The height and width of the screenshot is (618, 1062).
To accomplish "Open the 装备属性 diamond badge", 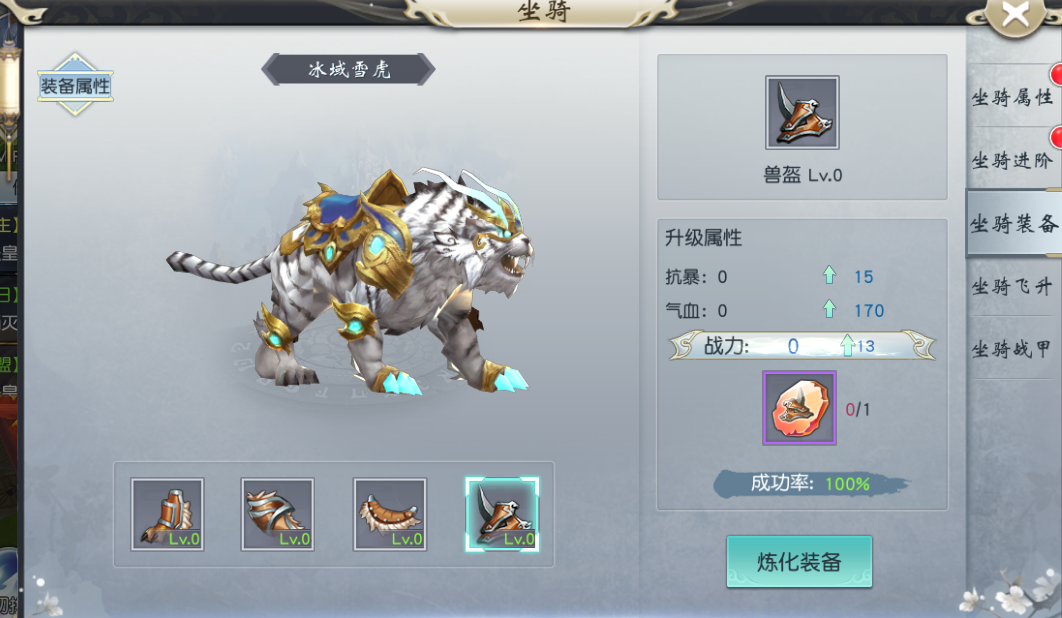I will (75, 85).
